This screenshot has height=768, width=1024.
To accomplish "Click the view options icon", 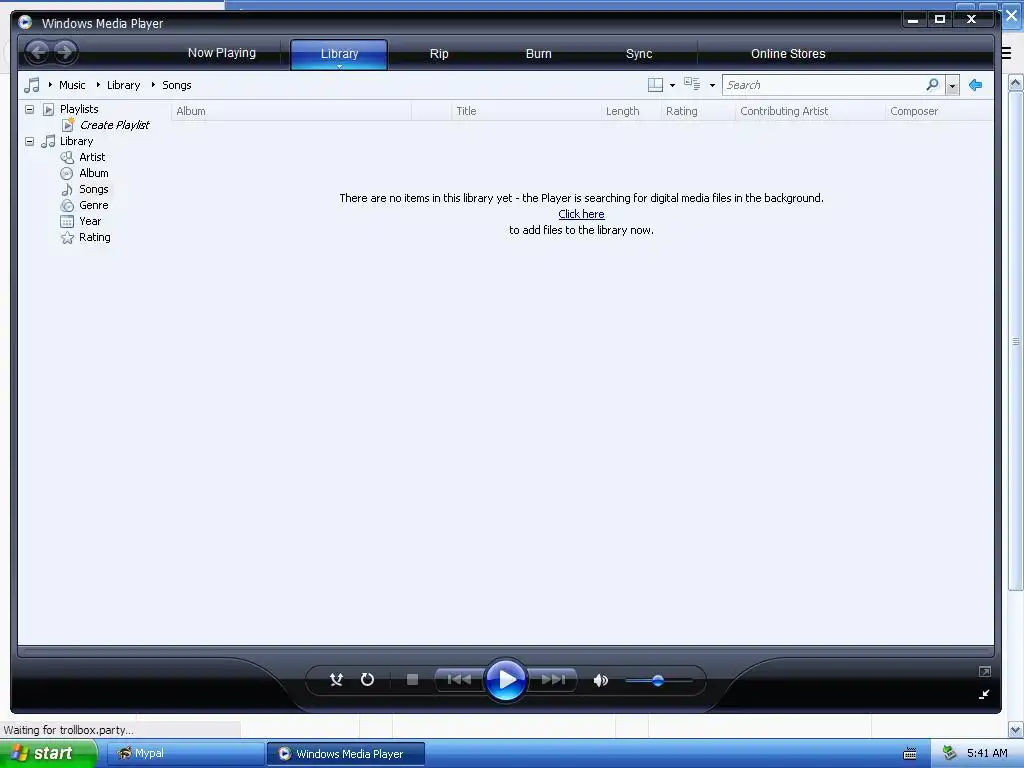I will click(x=692, y=84).
